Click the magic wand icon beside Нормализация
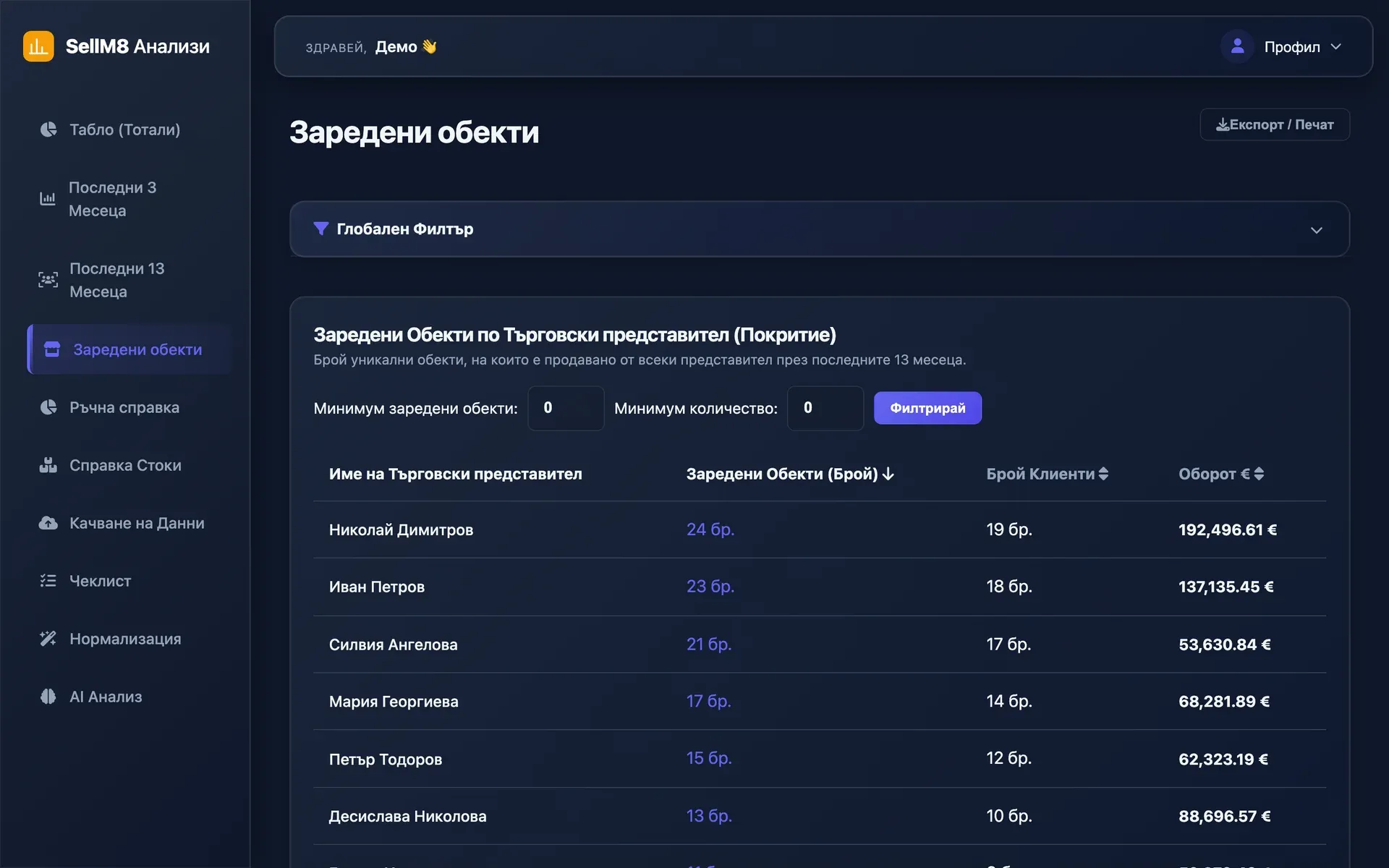Screen dimensions: 1389x868 [48, 639]
